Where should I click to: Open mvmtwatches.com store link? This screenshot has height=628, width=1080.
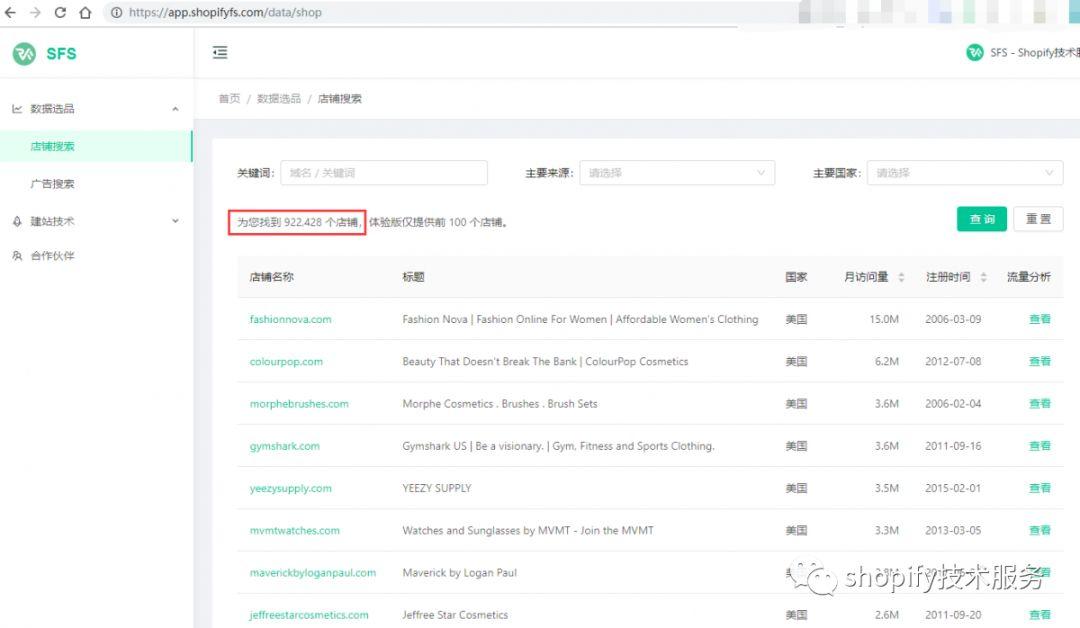[294, 530]
